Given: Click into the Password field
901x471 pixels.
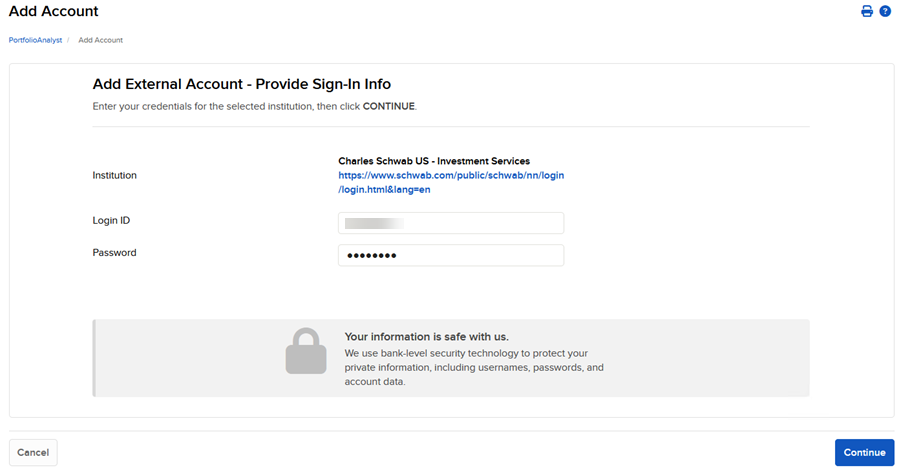Looking at the screenshot, I should pyautogui.click(x=451, y=256).
